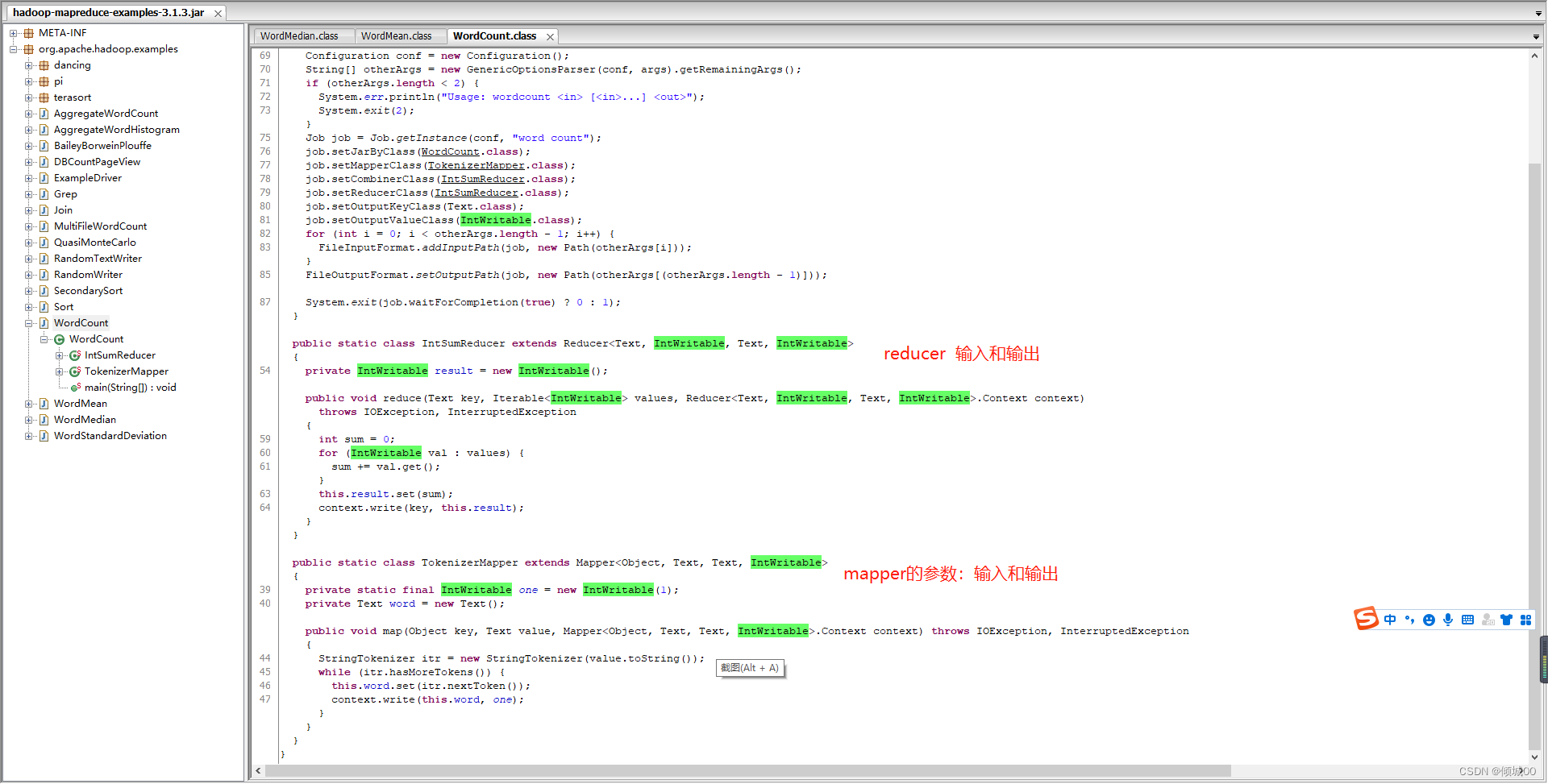Expand the dancing package node

[x=29, y=65]
